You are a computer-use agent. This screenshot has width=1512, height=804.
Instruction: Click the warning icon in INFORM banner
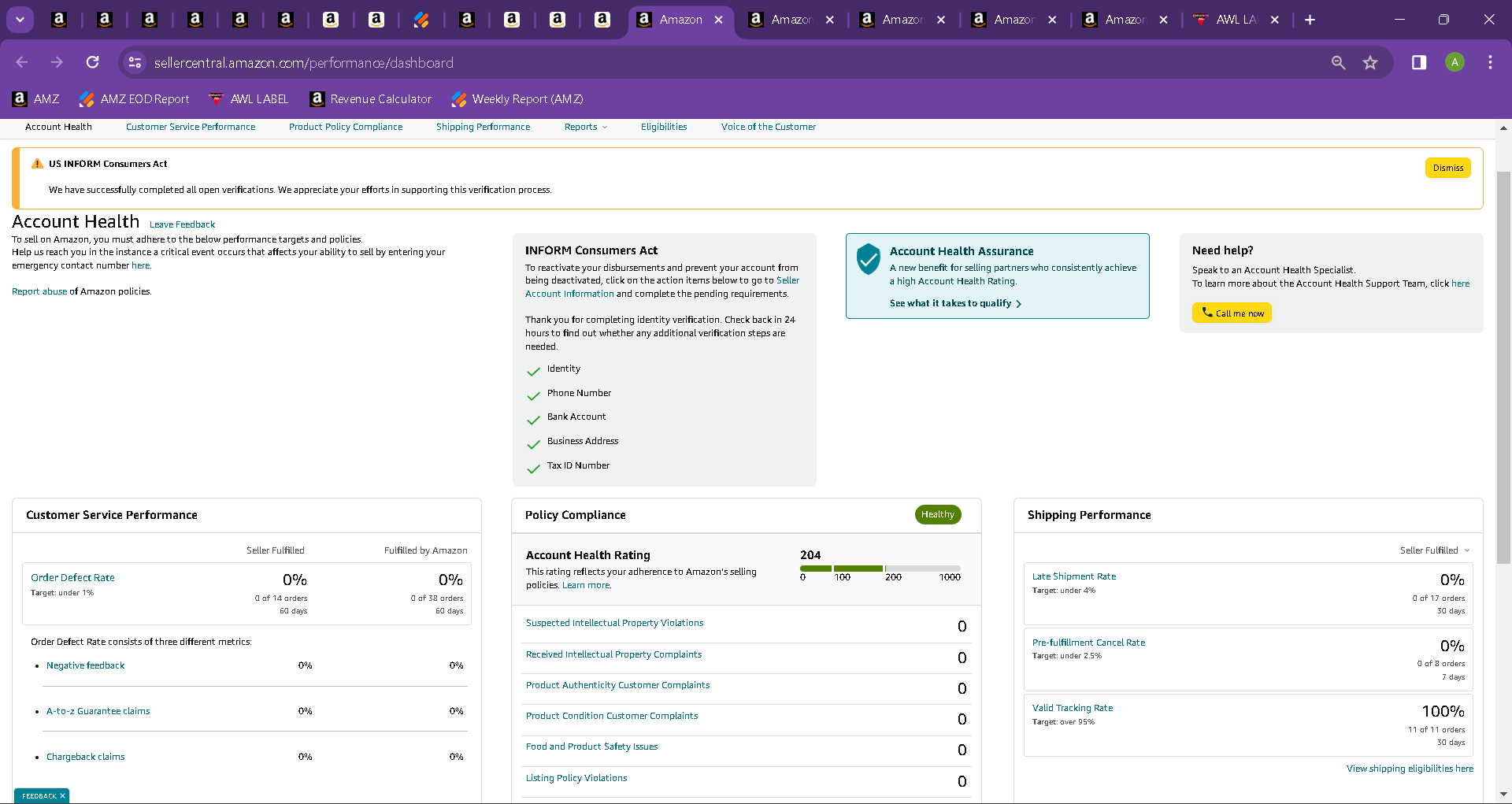(x=37, y=164)
